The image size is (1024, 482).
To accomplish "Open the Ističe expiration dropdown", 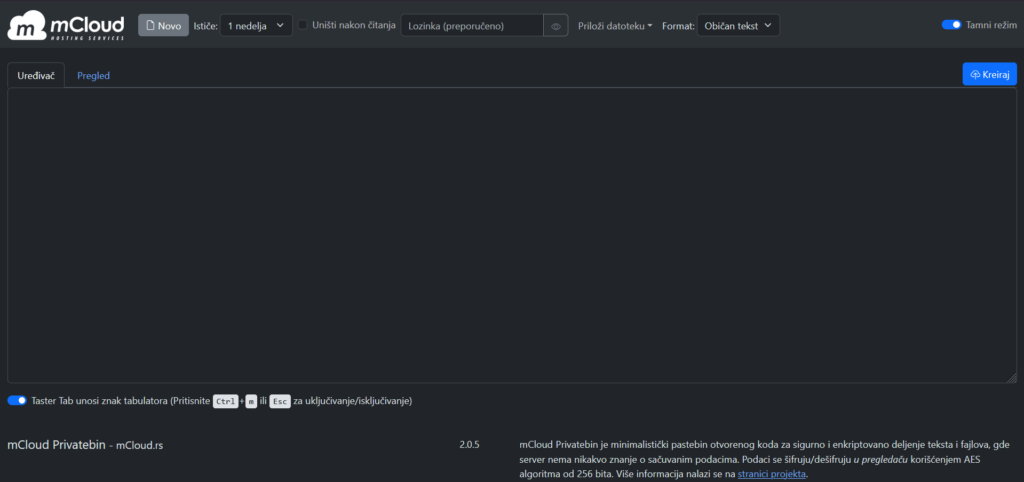I will click(x=256, y=25).
